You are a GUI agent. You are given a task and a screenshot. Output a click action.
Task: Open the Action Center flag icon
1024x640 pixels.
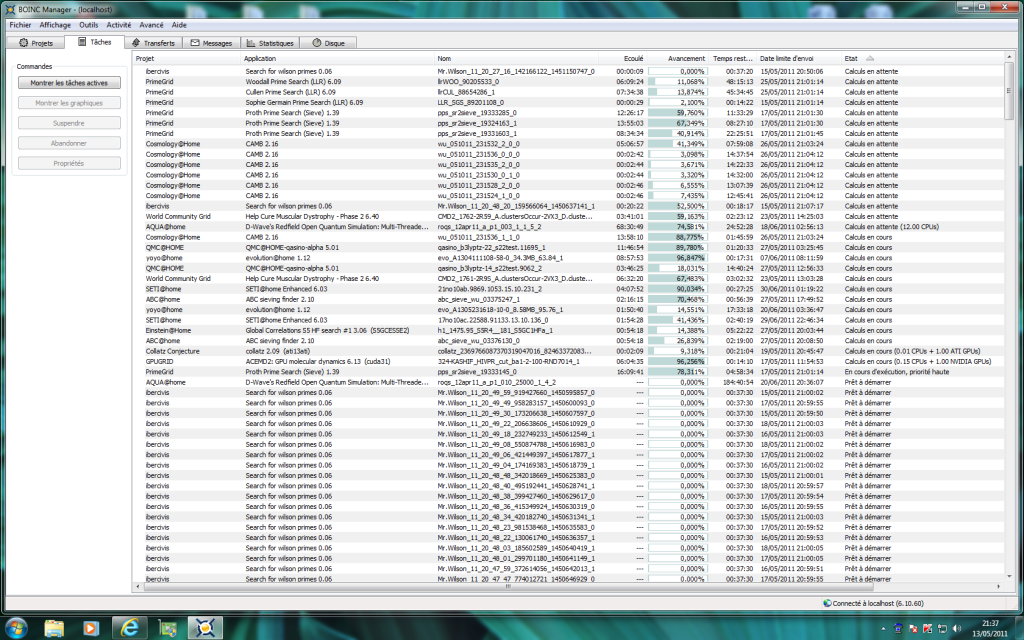(x=913, y=629)
